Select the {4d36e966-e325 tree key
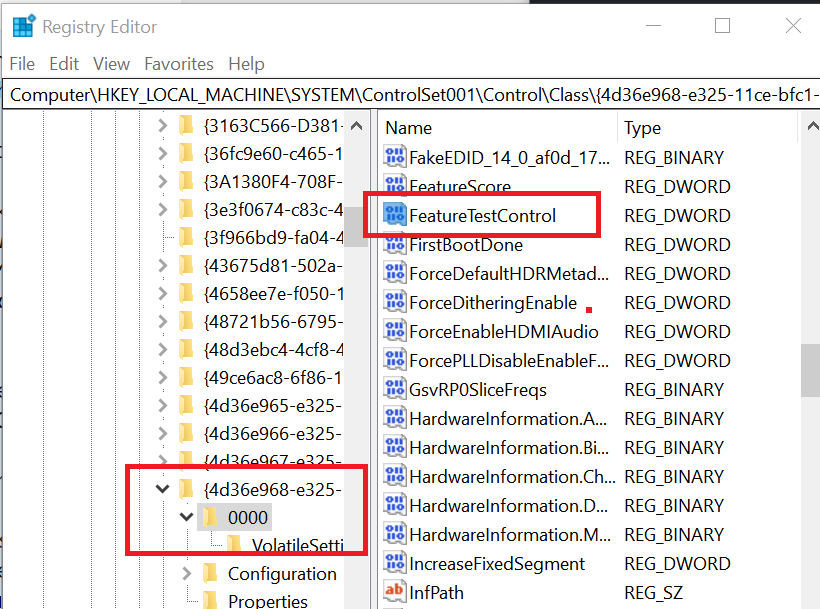Viewport: 820px width, 609px height. click(x=273, y=433)
